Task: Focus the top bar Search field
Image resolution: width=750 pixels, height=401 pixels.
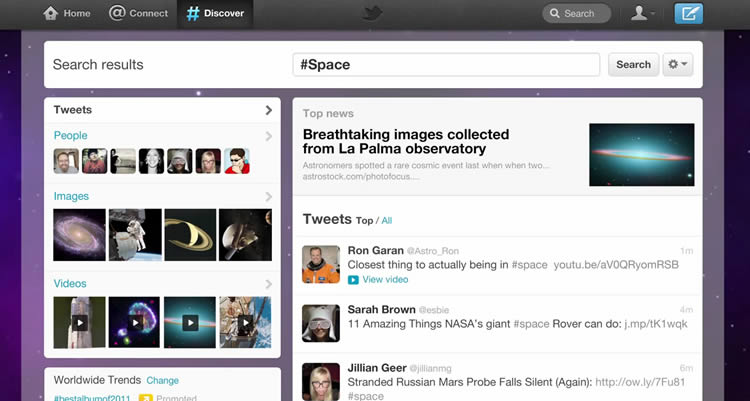Action: coord(576,13)
